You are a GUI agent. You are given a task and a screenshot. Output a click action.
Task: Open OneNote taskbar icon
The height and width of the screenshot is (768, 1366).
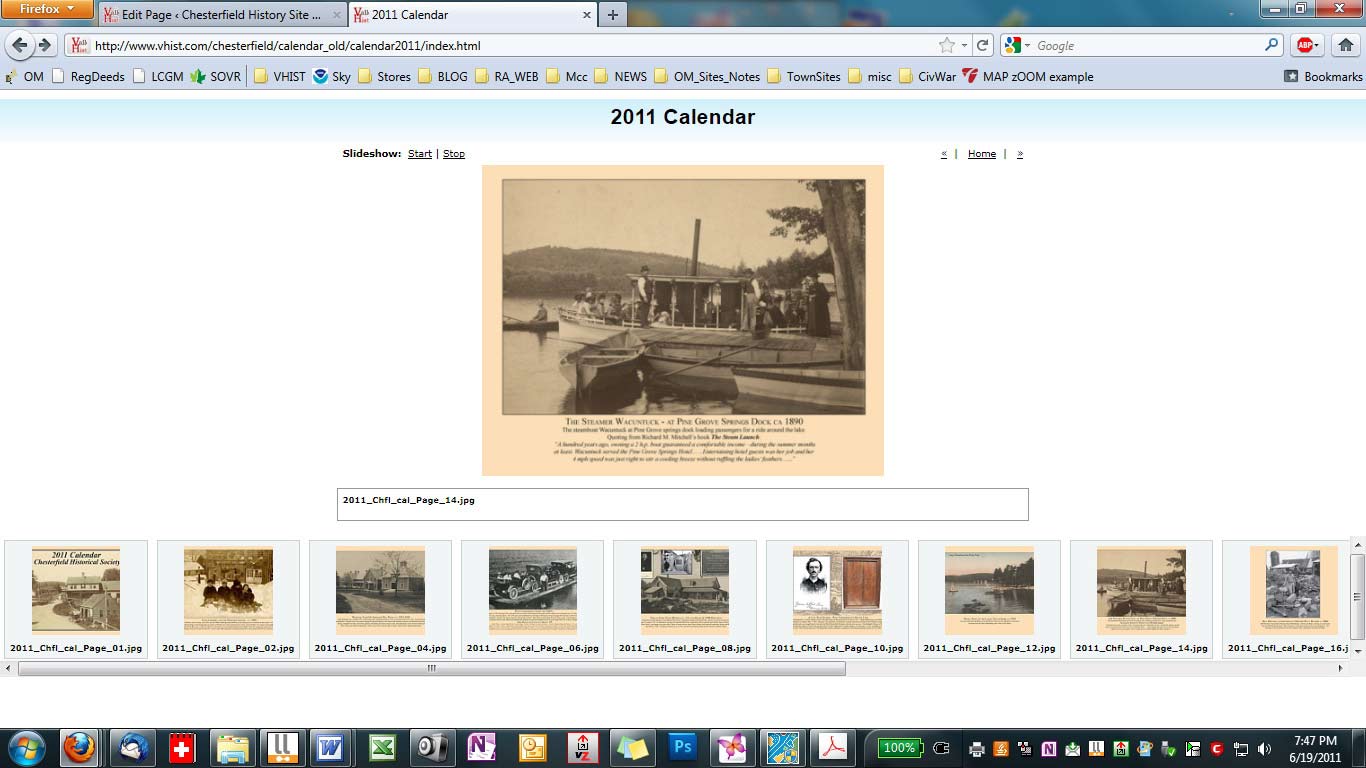(x=482, y=747)
